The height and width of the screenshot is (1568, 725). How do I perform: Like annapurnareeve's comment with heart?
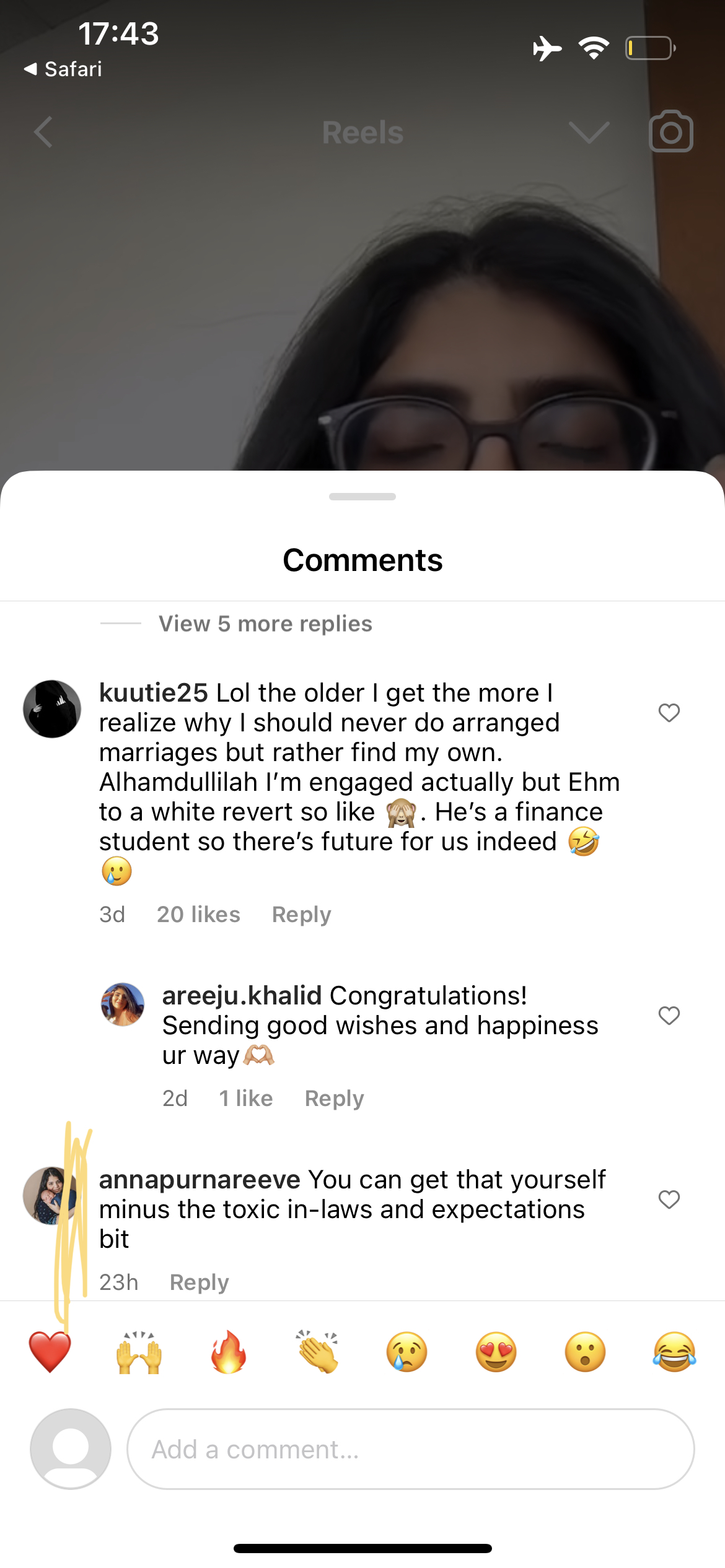669,1200
